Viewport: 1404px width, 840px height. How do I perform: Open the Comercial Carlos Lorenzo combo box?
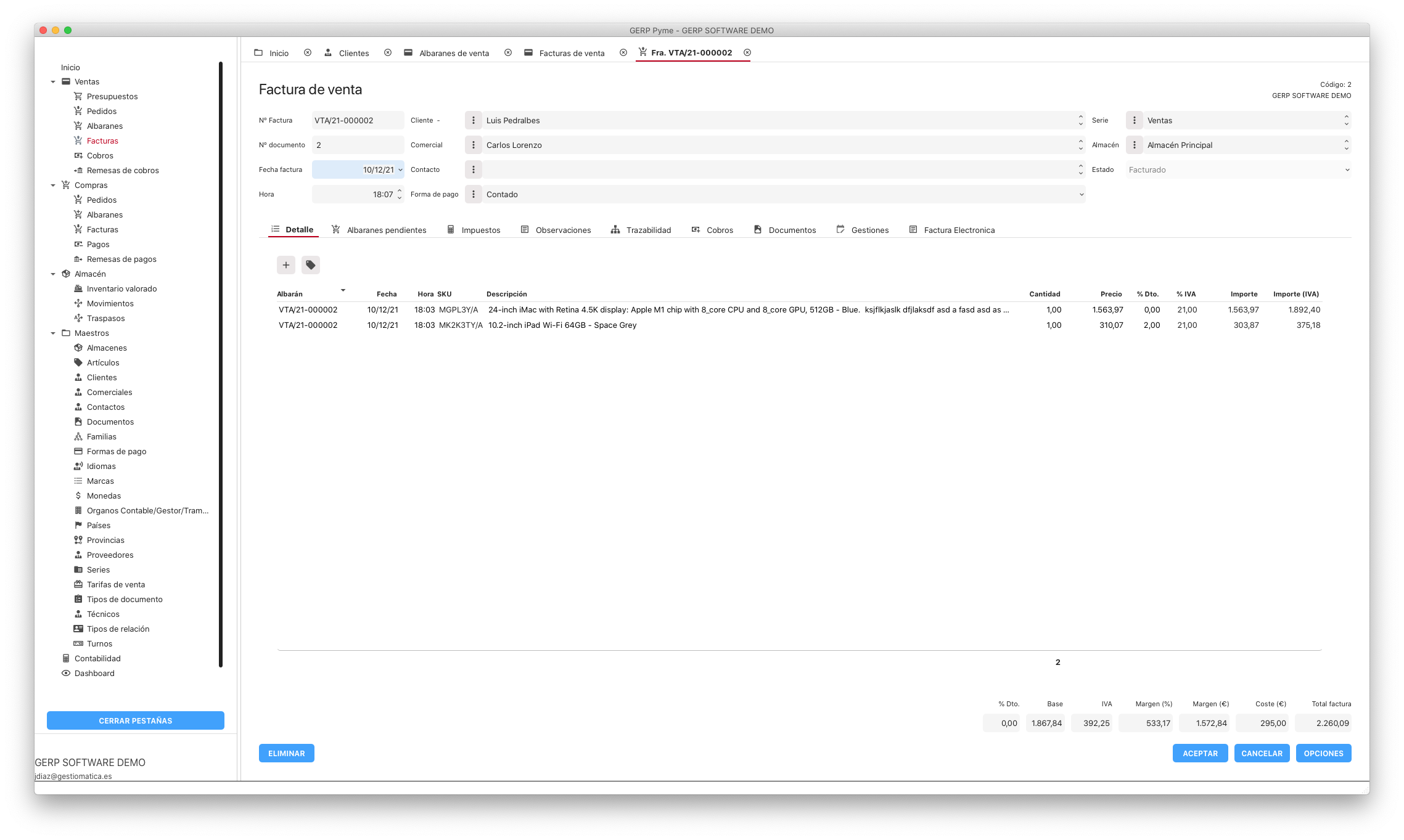pyautogui.click(x=783, y=145)
